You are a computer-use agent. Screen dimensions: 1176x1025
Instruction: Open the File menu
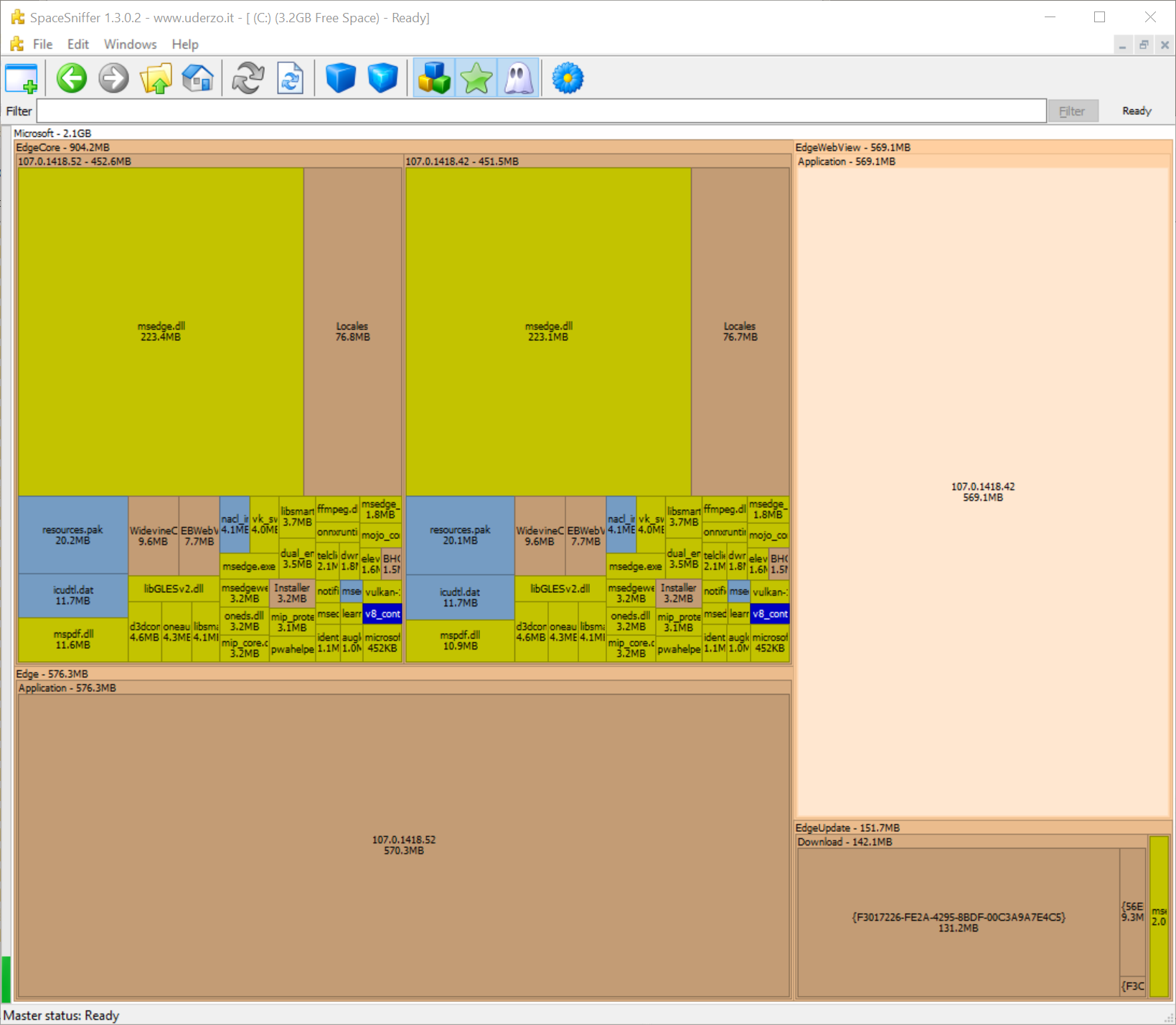click(43, 45)
